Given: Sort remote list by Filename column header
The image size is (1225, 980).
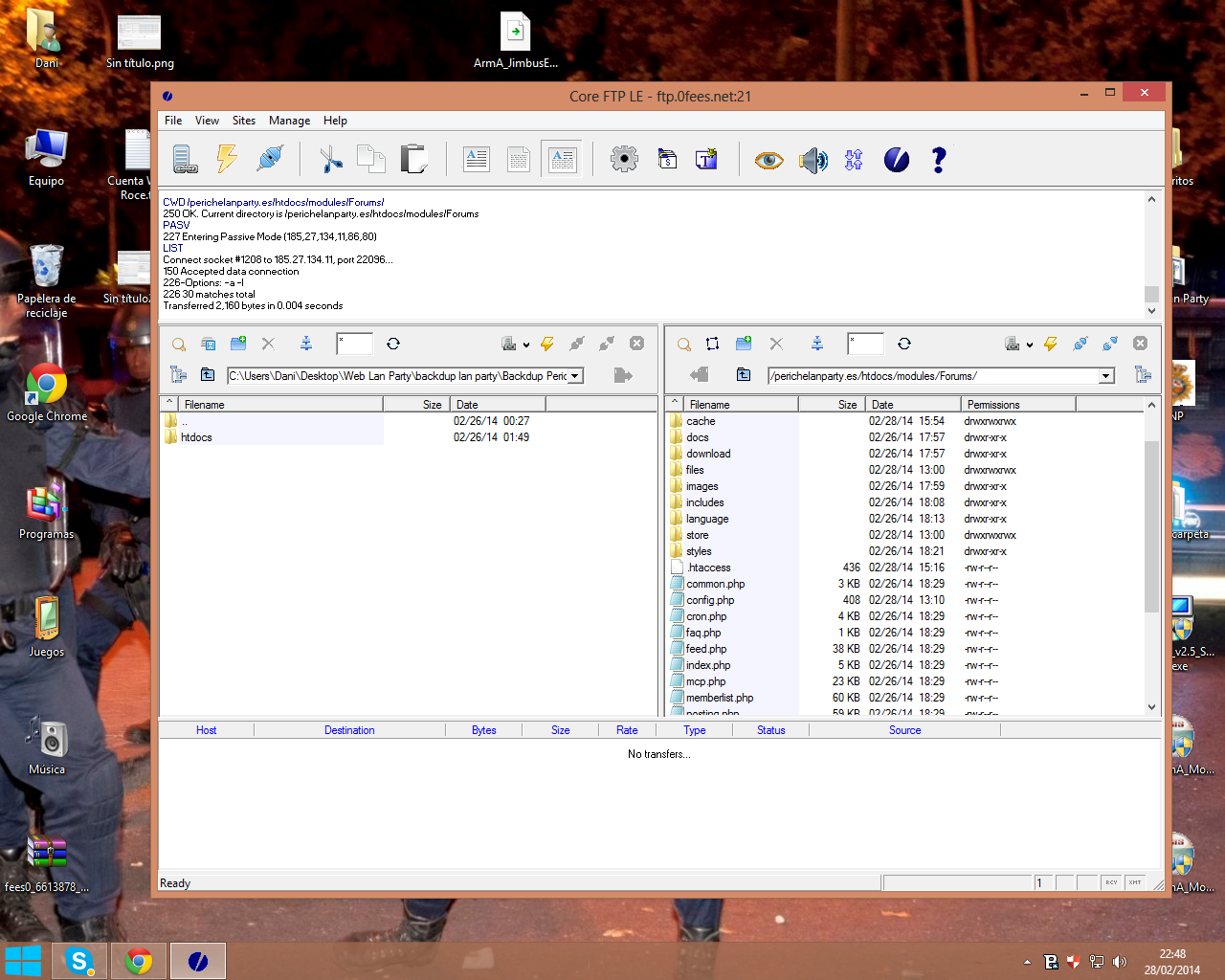Looking at the screenshot, I should 741,405.
